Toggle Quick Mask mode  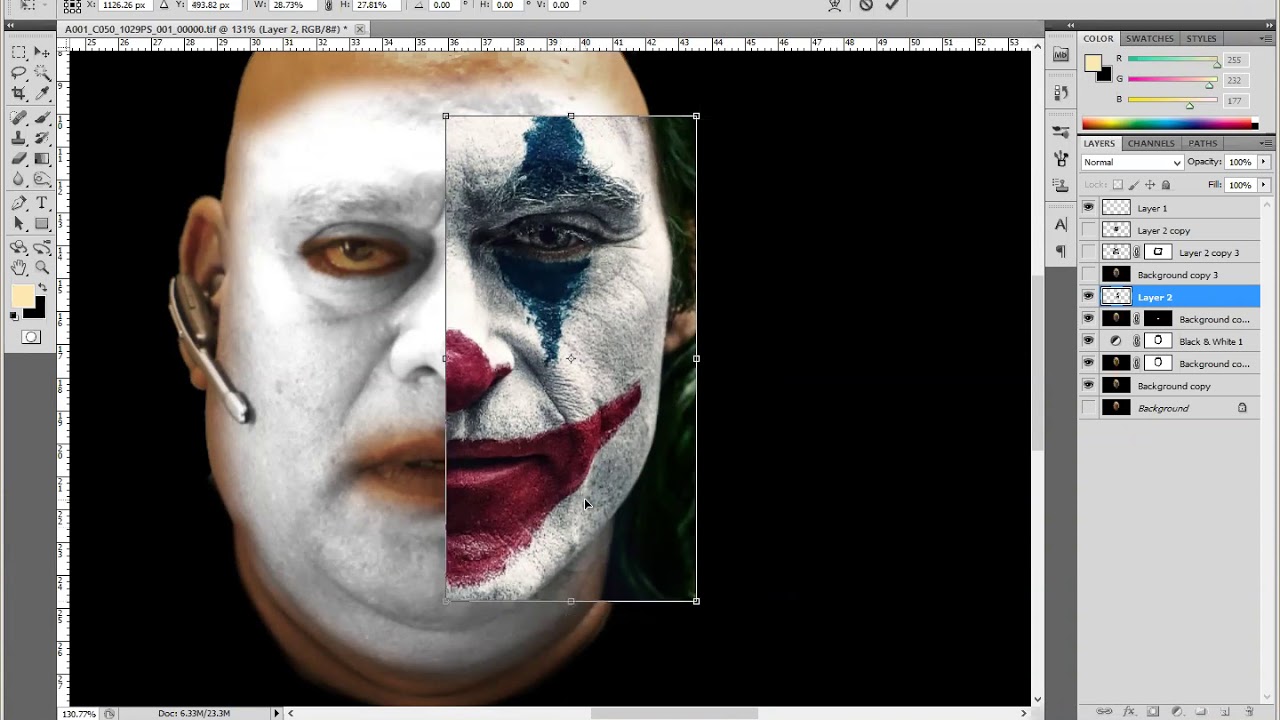coord(31,337)
